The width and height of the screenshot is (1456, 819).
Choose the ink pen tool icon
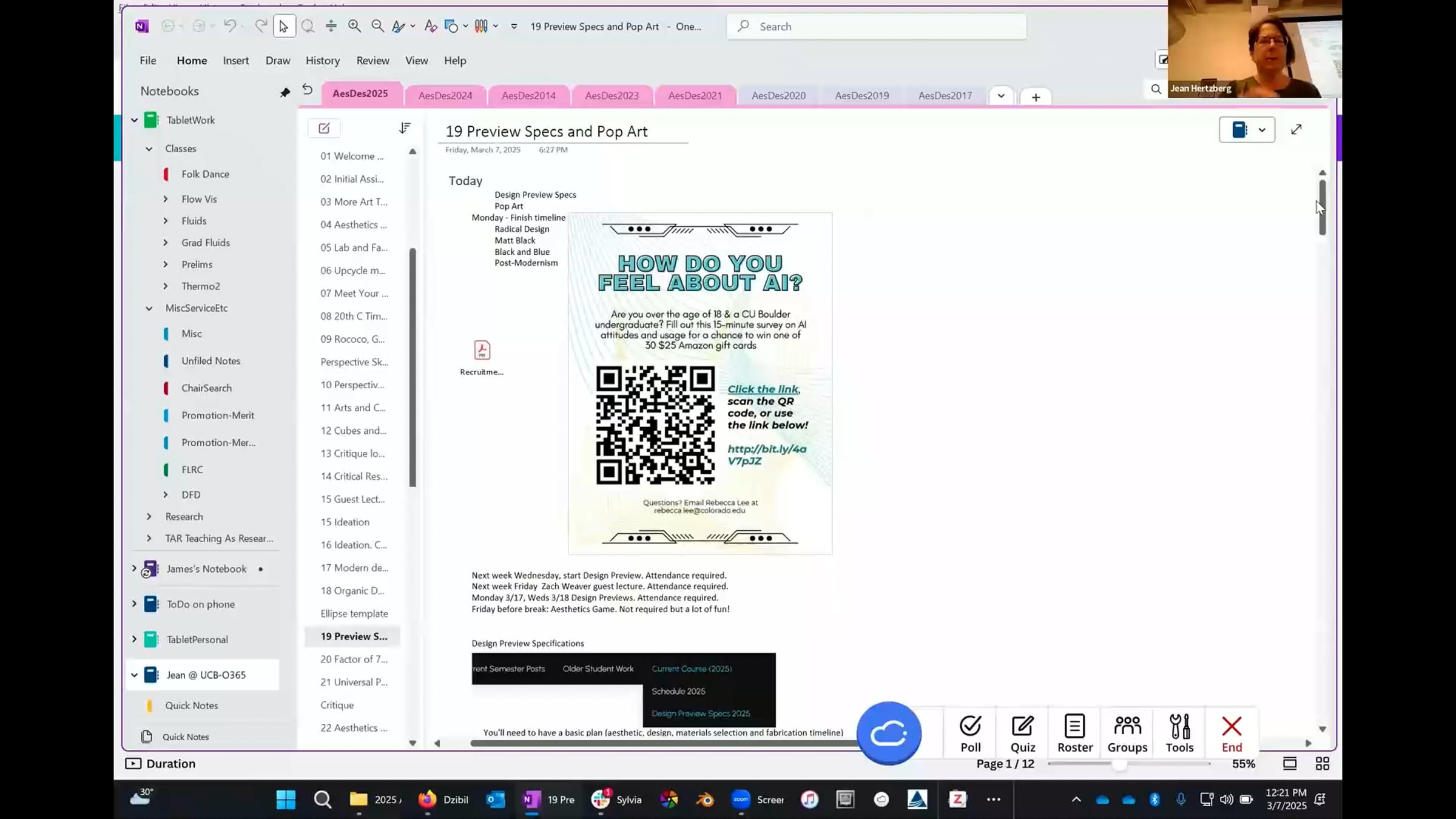398,26
